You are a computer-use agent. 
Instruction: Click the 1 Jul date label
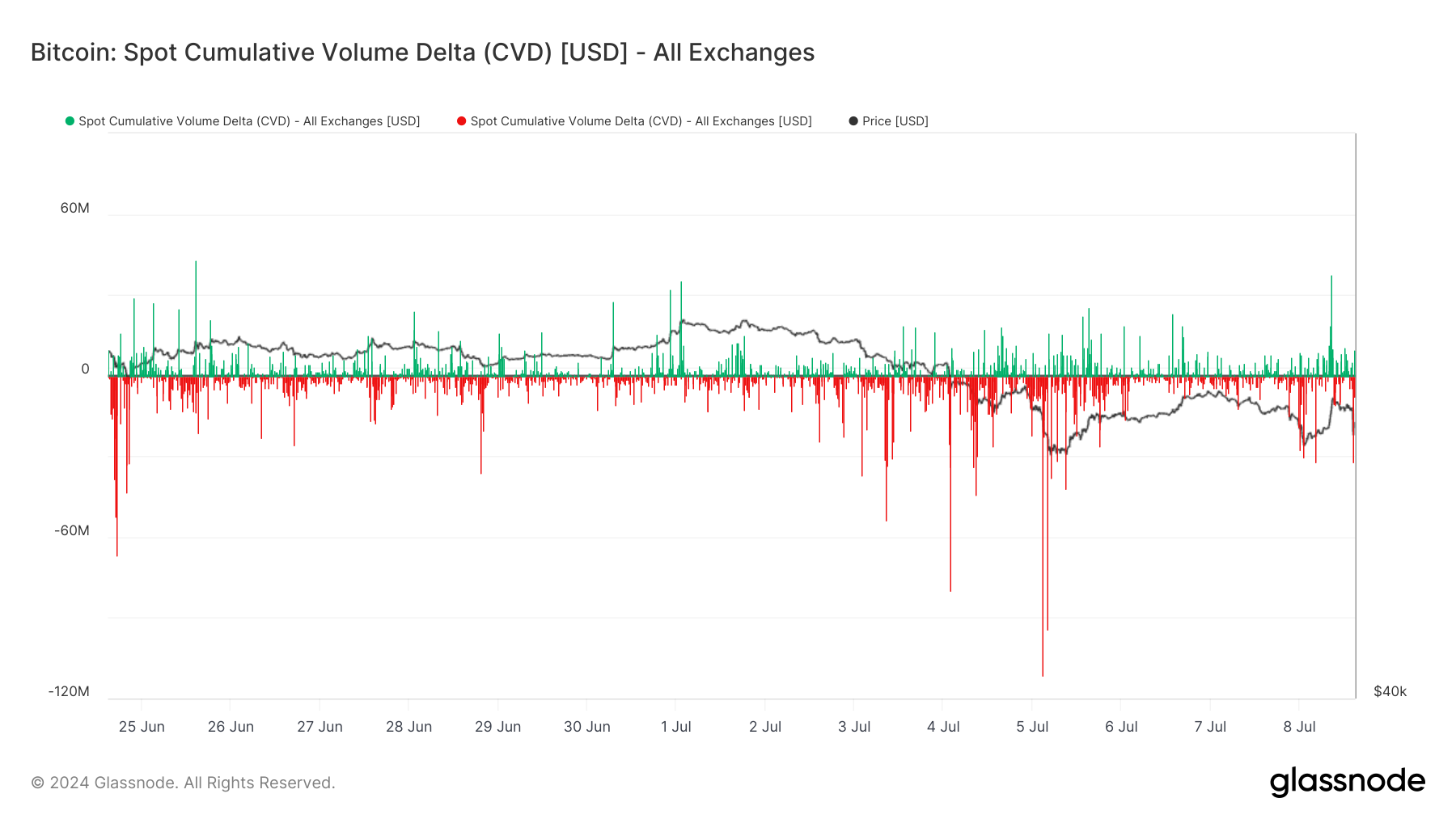675,727
